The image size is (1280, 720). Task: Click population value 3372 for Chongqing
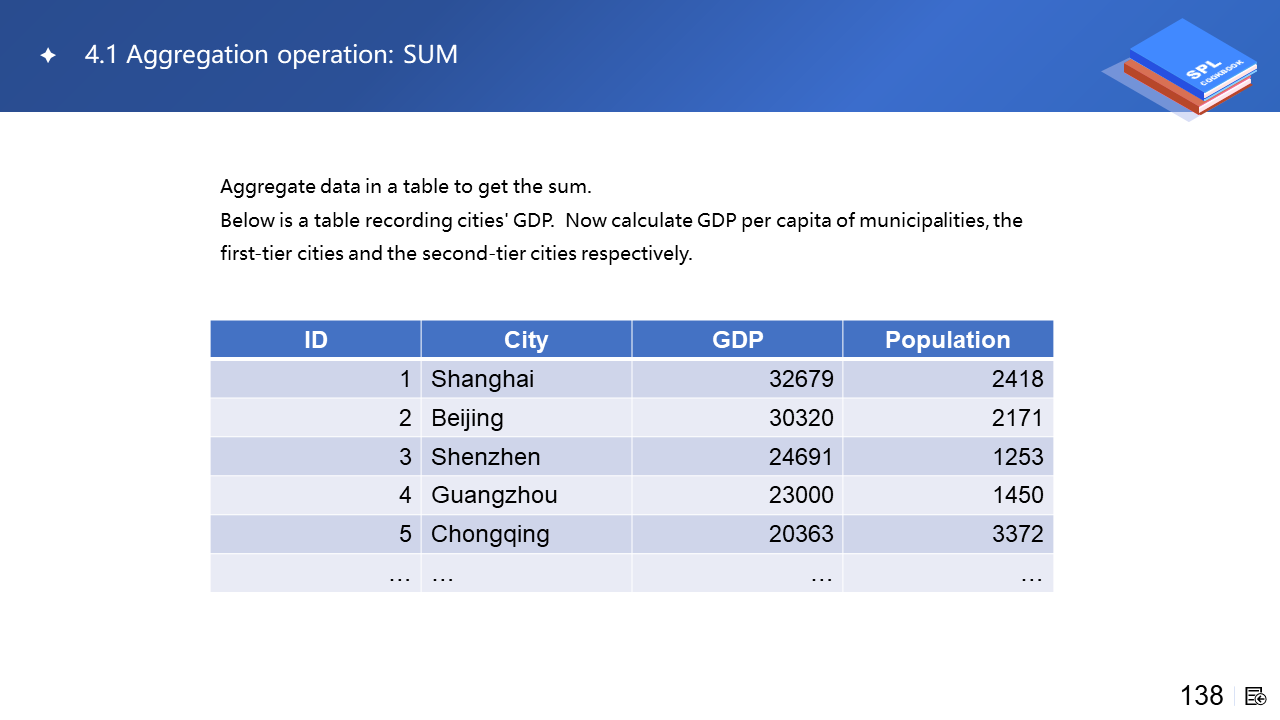(1017, 534)
